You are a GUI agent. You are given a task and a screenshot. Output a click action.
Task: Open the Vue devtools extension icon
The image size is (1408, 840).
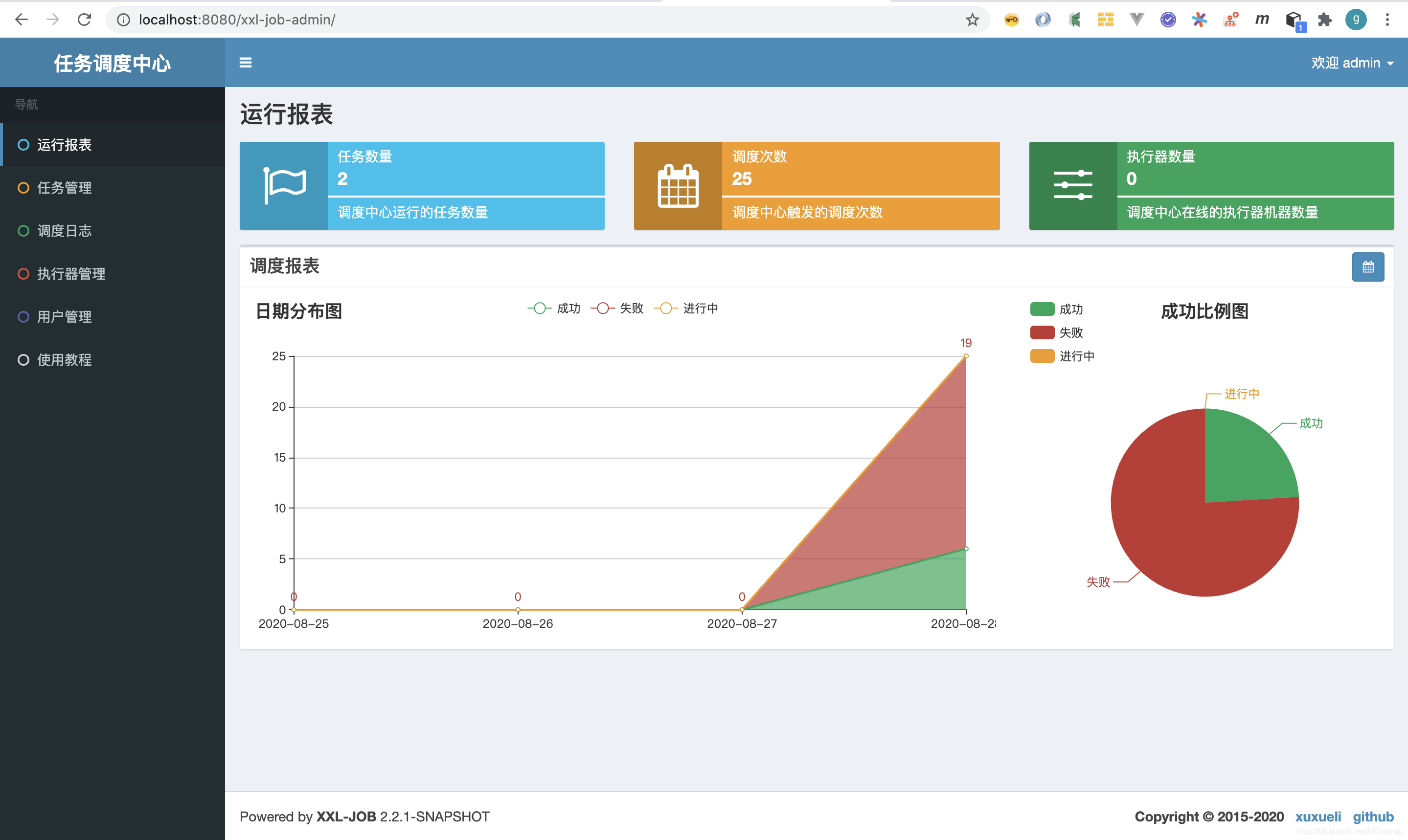click(x=1136, y=20)
